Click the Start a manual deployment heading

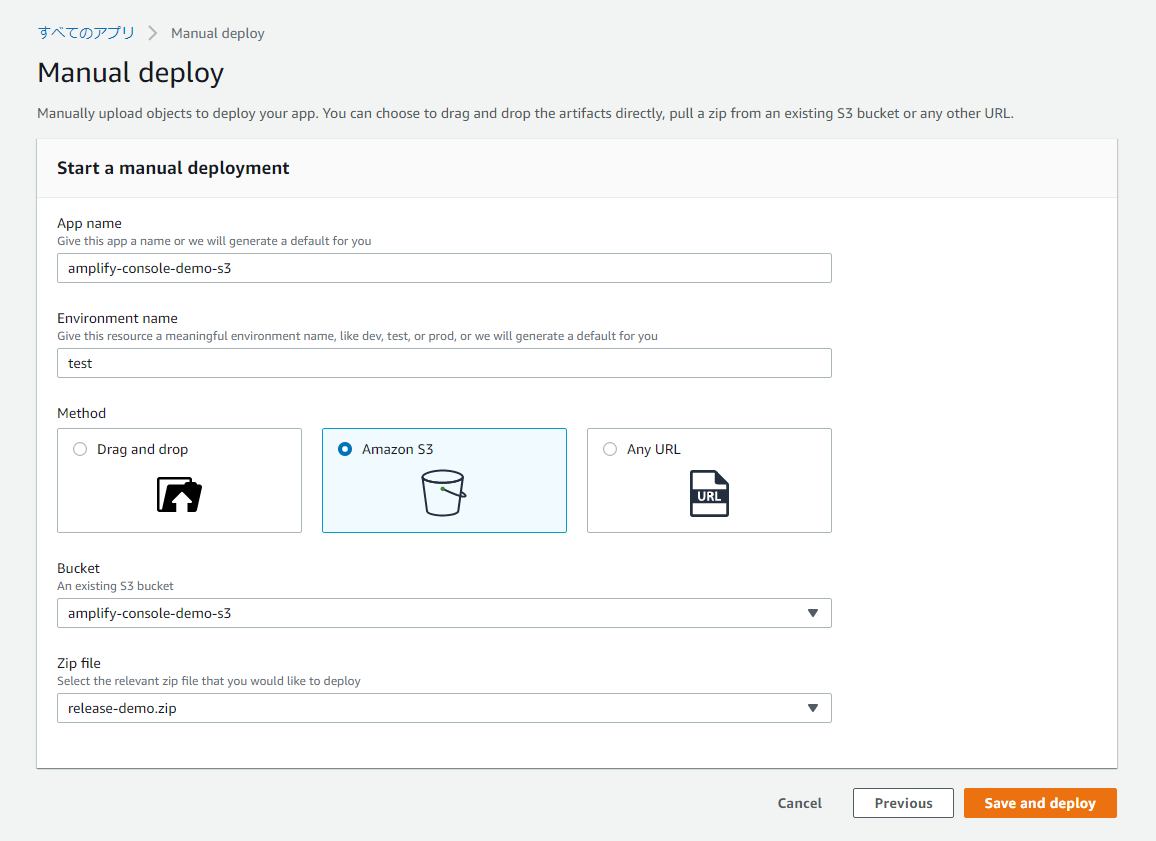(x=173, y=168)
